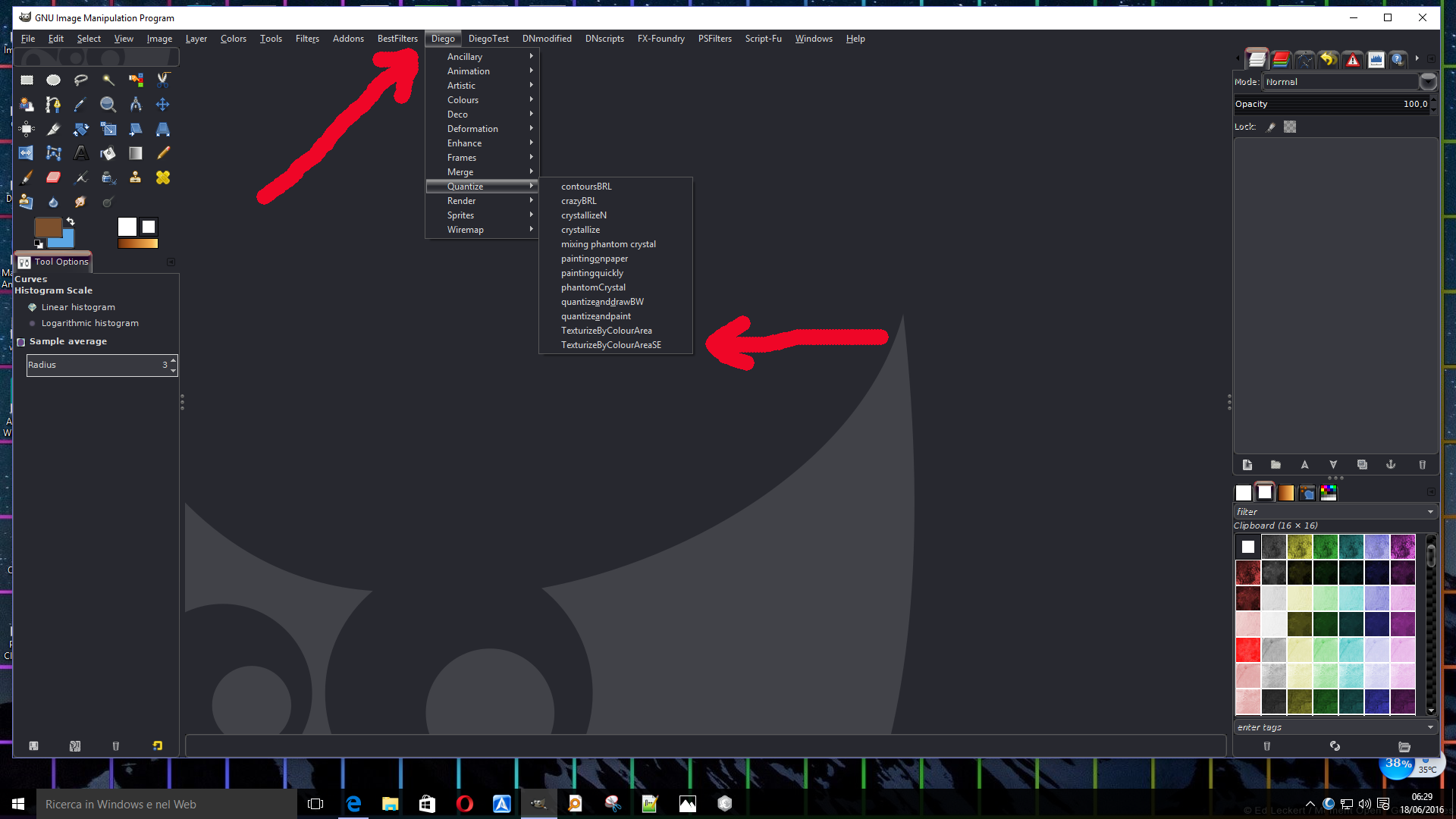The height and width of the screenshot is (819, 1456).
Task: Create a new layer
Action: 1247,465
